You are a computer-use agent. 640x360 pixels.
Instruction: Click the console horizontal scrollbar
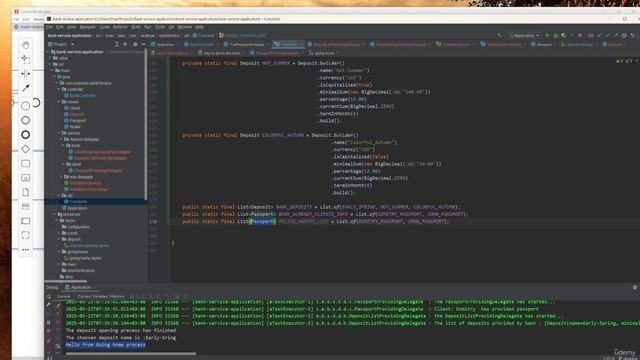pyautogui.click(x=131, y=353)
